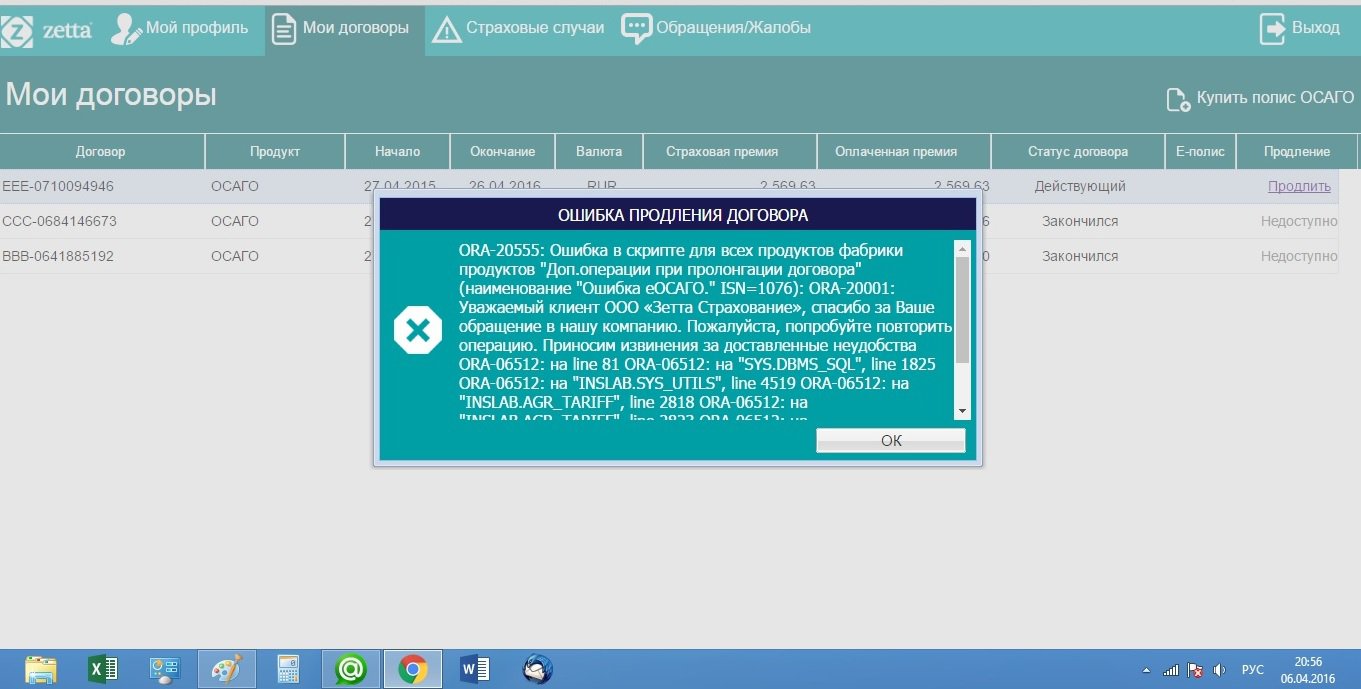1361x689 pixels.
Task: Show hidden tray icons arrow
Action: coord(1146,669)
